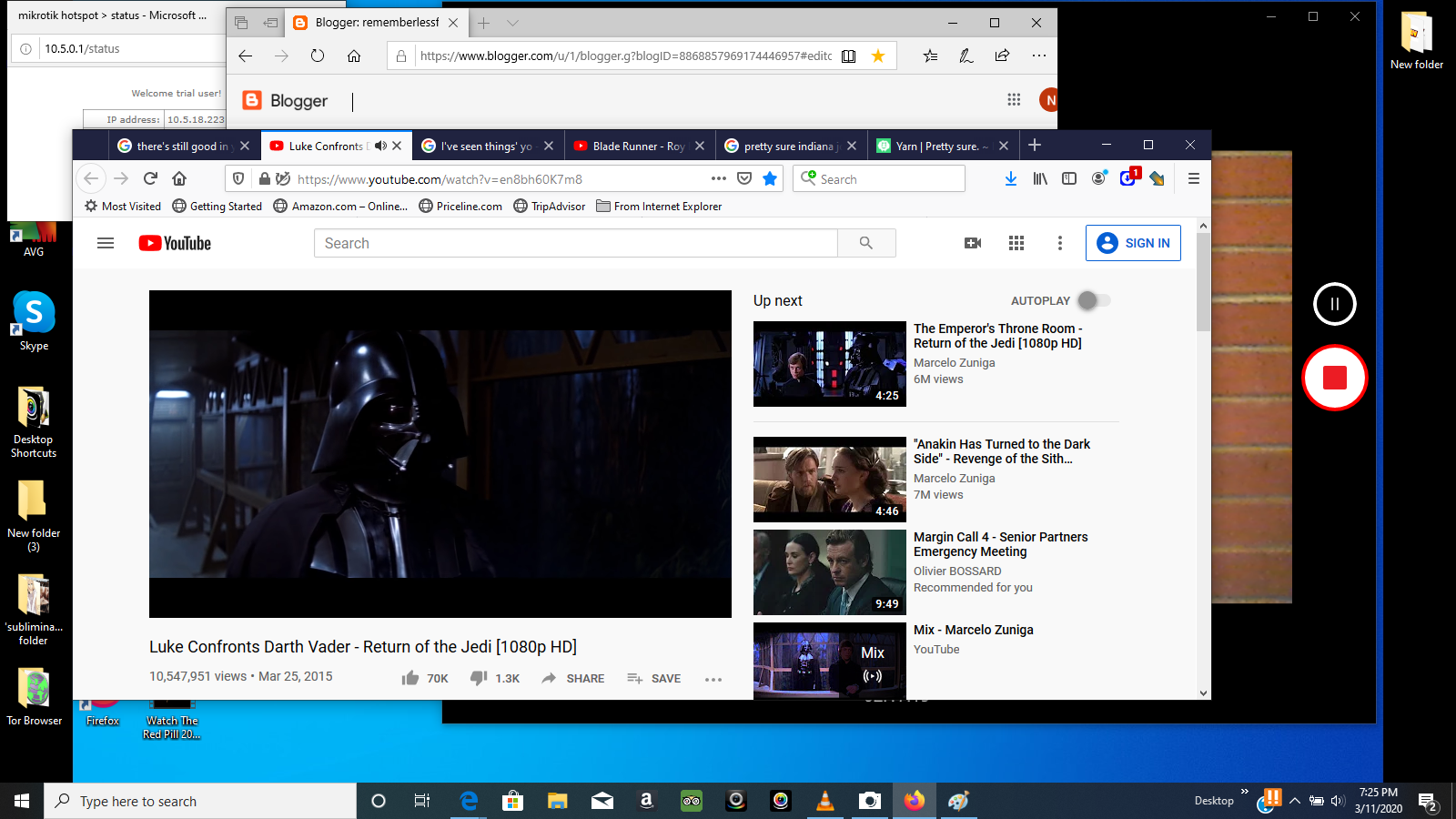Screen dimensions: 1456x819
Task: Open Task View on taskbar
Action: coord(422,801)
